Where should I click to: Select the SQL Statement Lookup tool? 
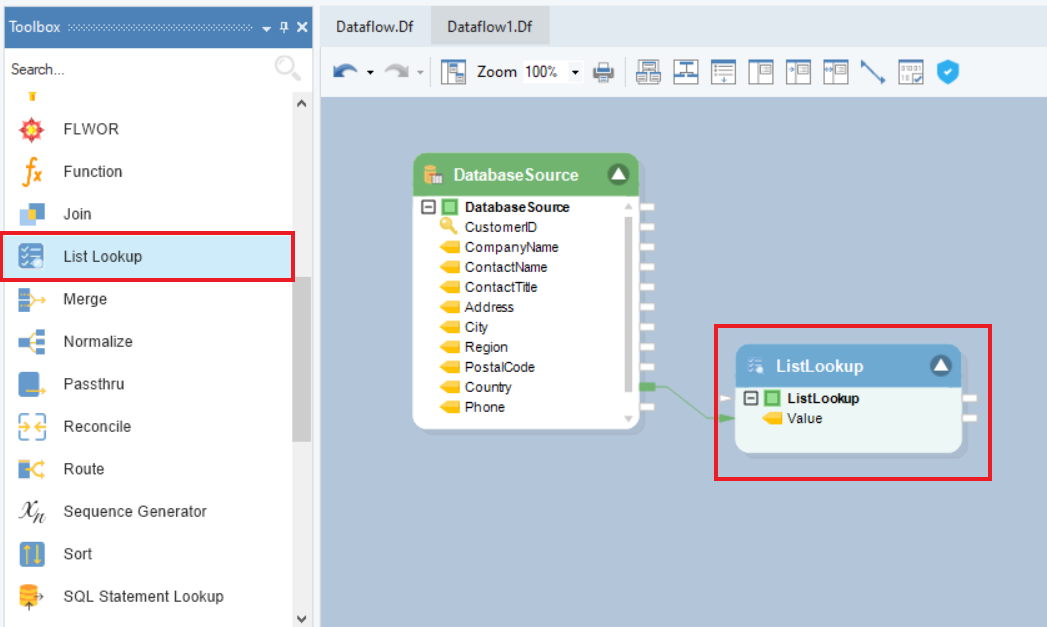coord(143,597)
